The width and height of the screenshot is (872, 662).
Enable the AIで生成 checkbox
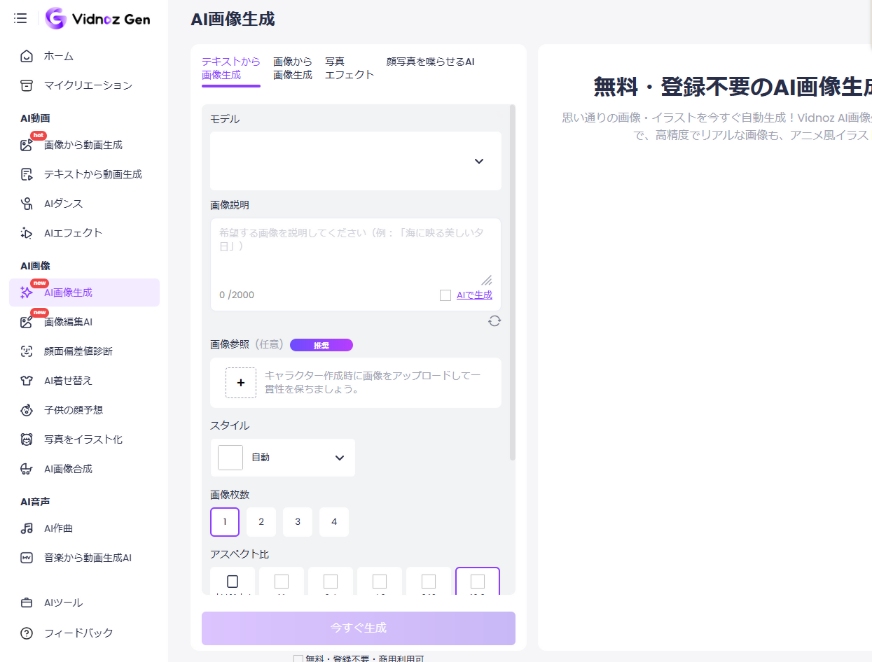point(443,293)
